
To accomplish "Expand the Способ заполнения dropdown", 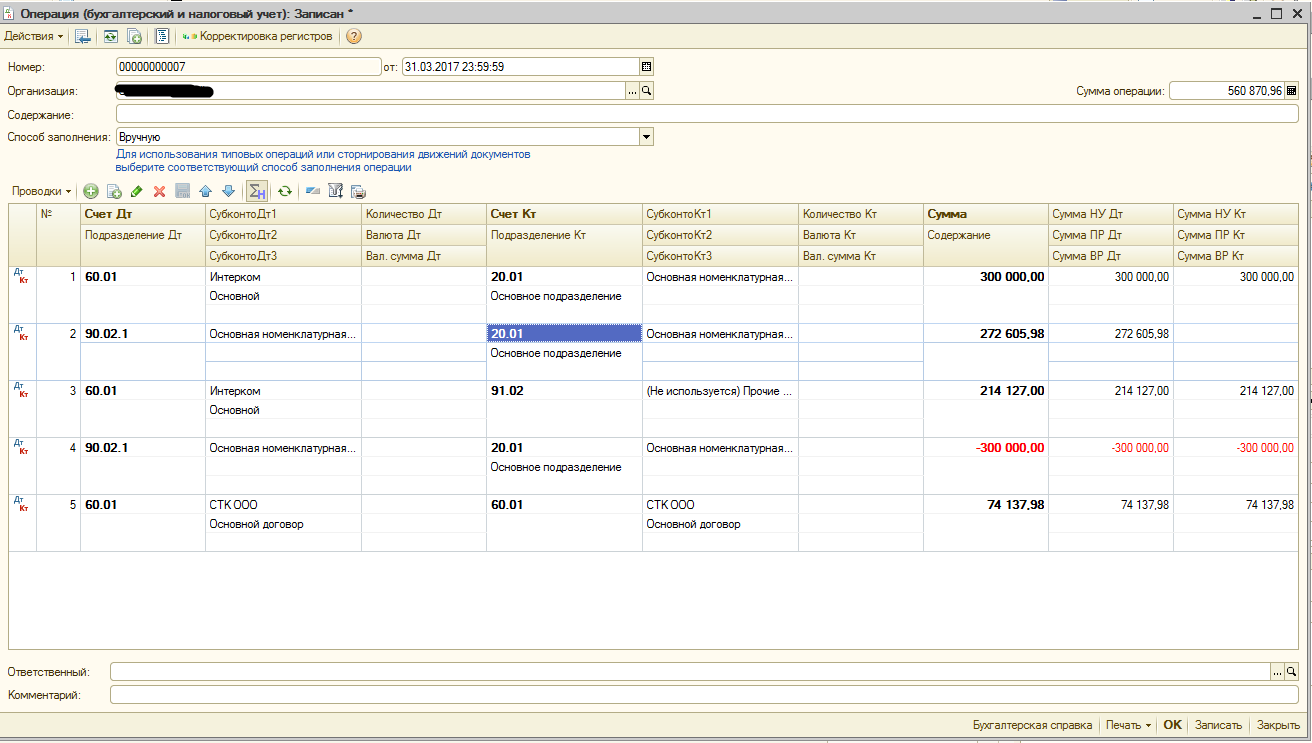I will coord(646,137).
